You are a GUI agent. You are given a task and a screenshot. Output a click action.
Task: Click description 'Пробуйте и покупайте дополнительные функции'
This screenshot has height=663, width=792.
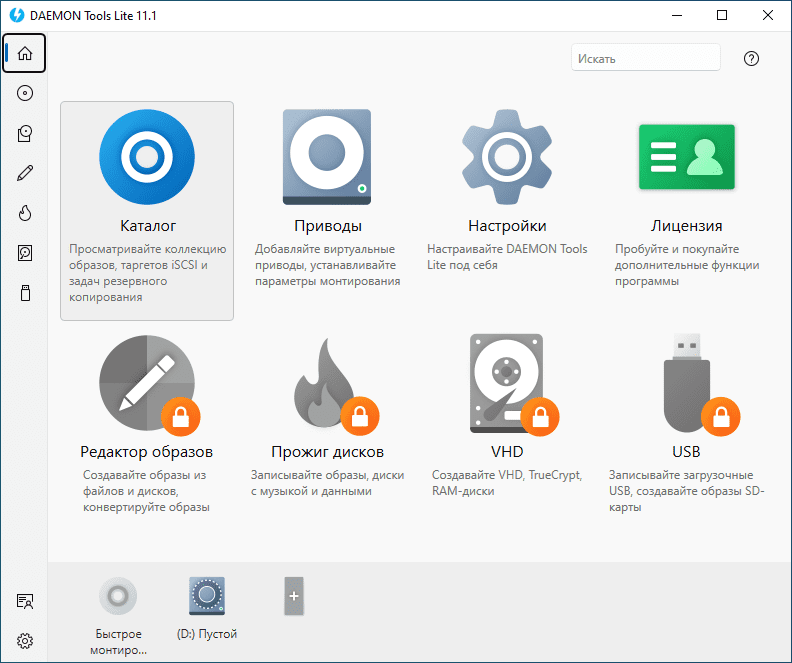(687, 265)
